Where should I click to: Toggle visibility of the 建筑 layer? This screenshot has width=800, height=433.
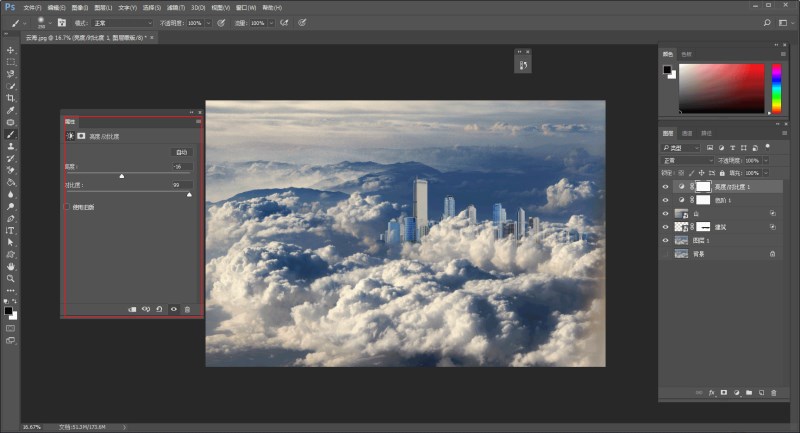[666, 227]
